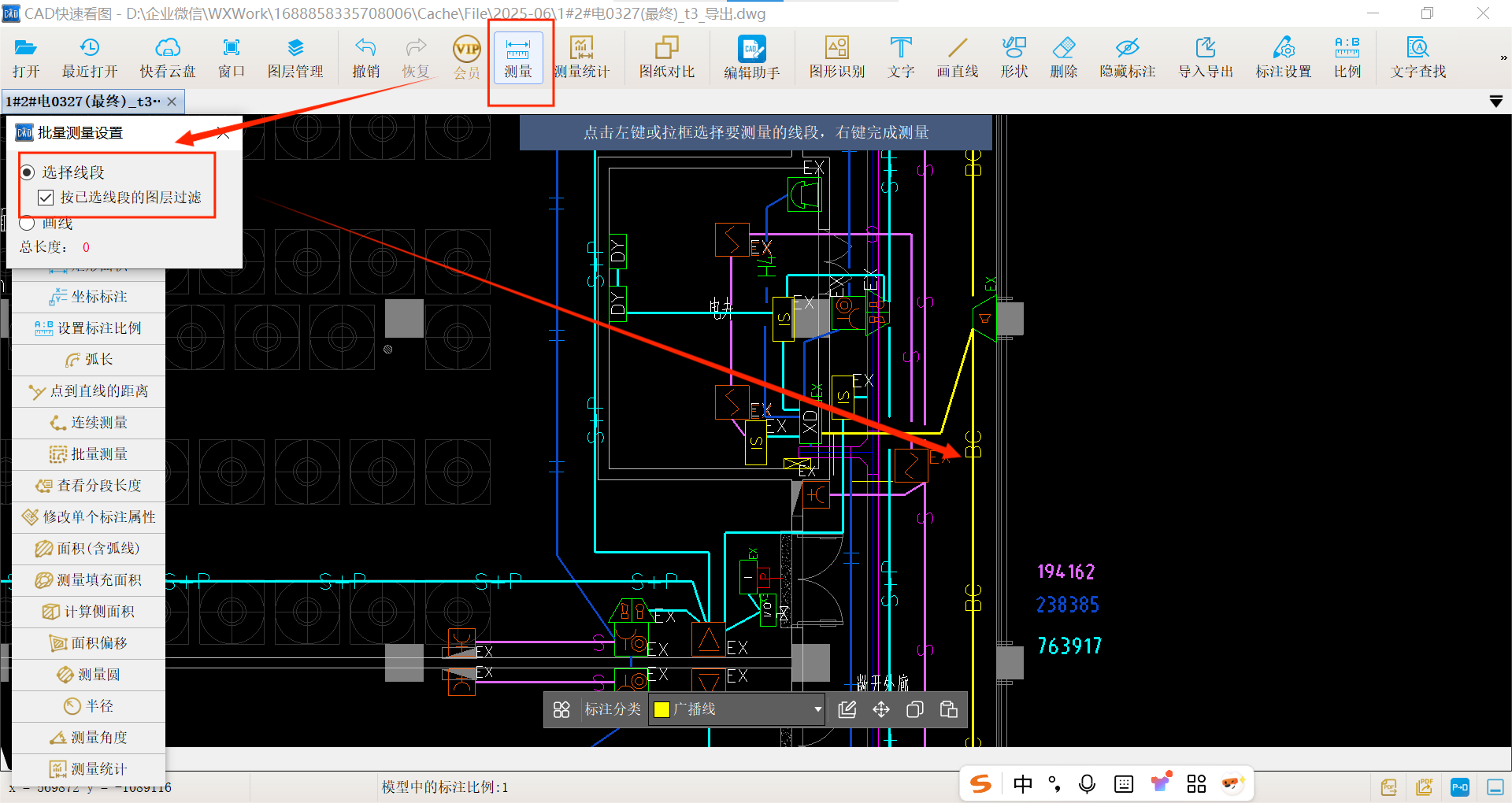Choose 面积偏移 menu item
Screen dimensions: 1512x803
[88, 643]
